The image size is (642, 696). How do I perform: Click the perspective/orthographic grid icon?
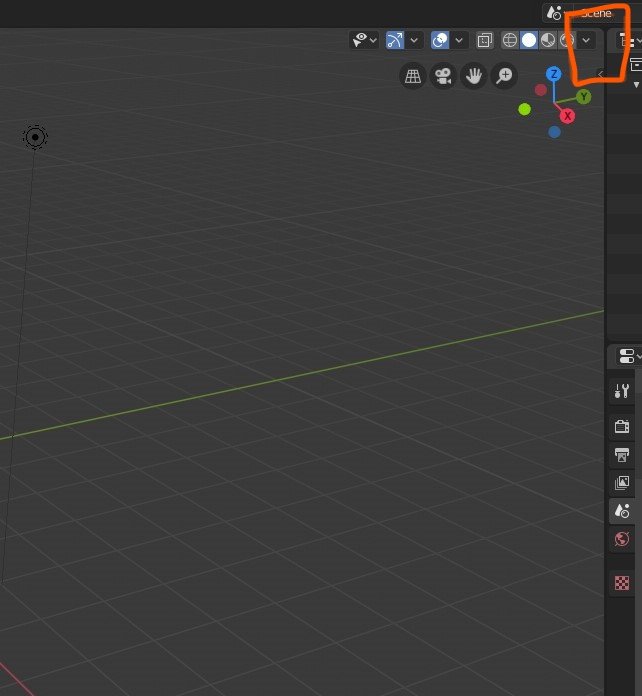click(x=412, y=76)
